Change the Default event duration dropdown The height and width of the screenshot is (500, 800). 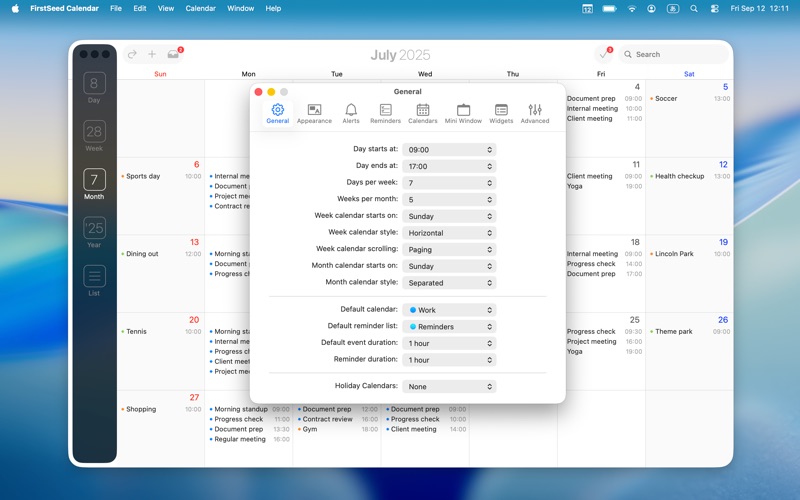click(x=449, y=343)
